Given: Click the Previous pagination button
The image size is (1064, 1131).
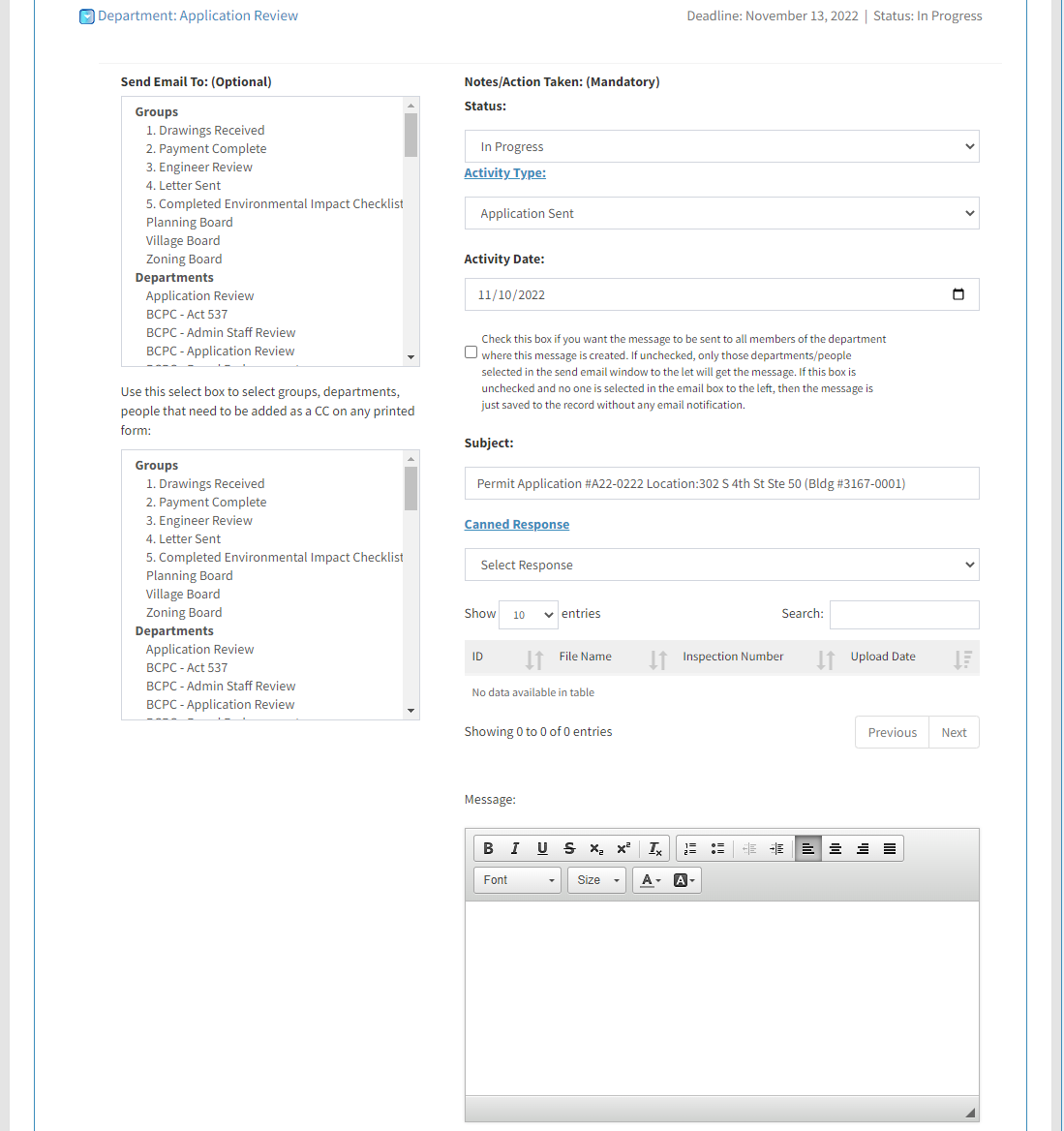Looking at the screenshot, I should pos(893,732).
